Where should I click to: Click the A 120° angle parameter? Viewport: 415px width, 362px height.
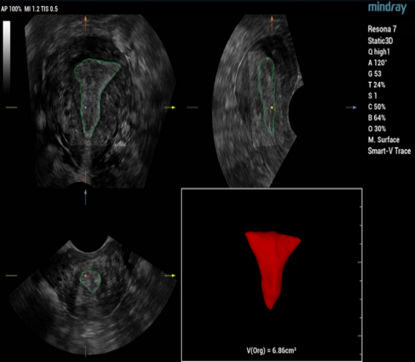pyautogui.click(x=377, y=63)
